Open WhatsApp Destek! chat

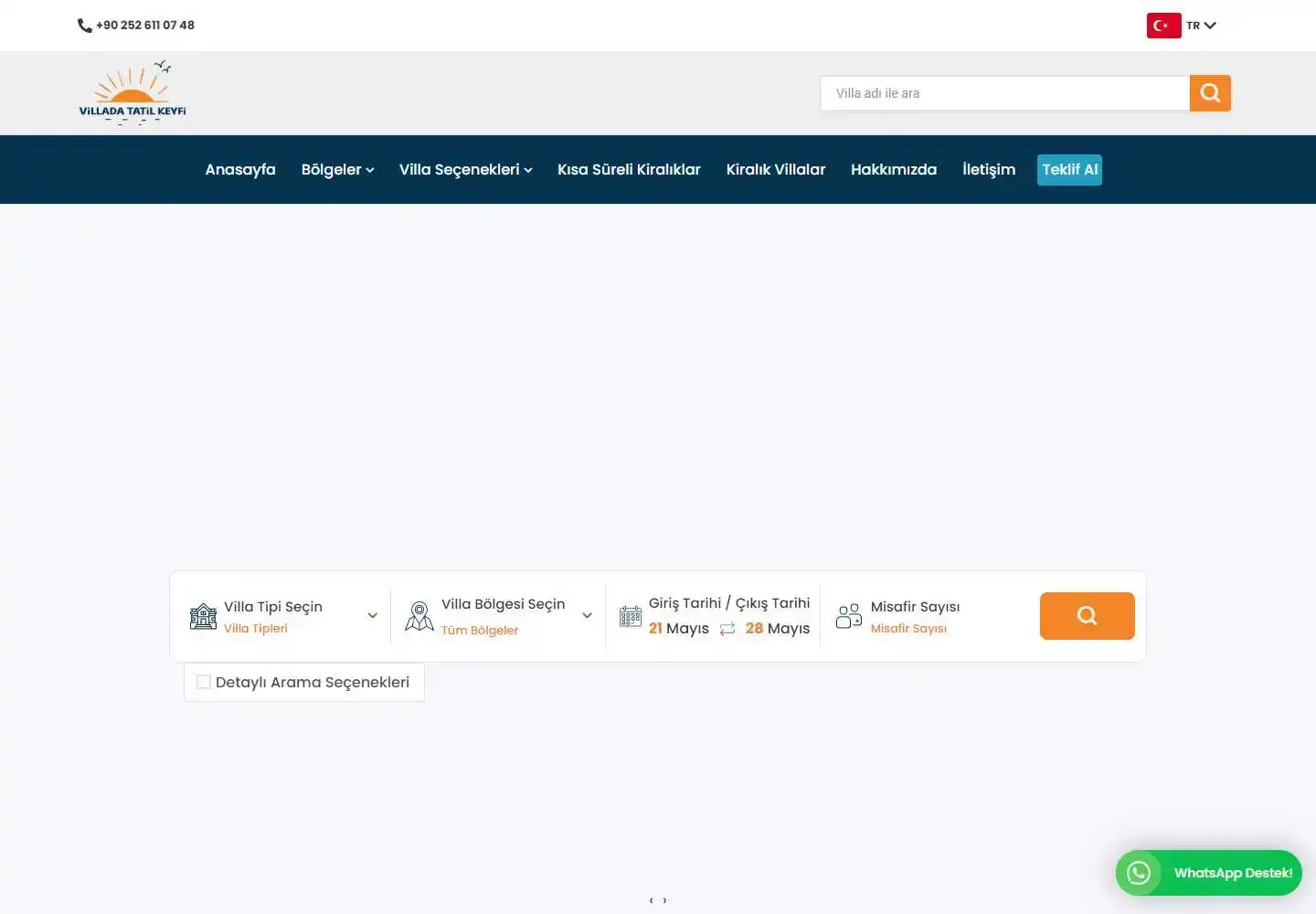coord(1209,873)
